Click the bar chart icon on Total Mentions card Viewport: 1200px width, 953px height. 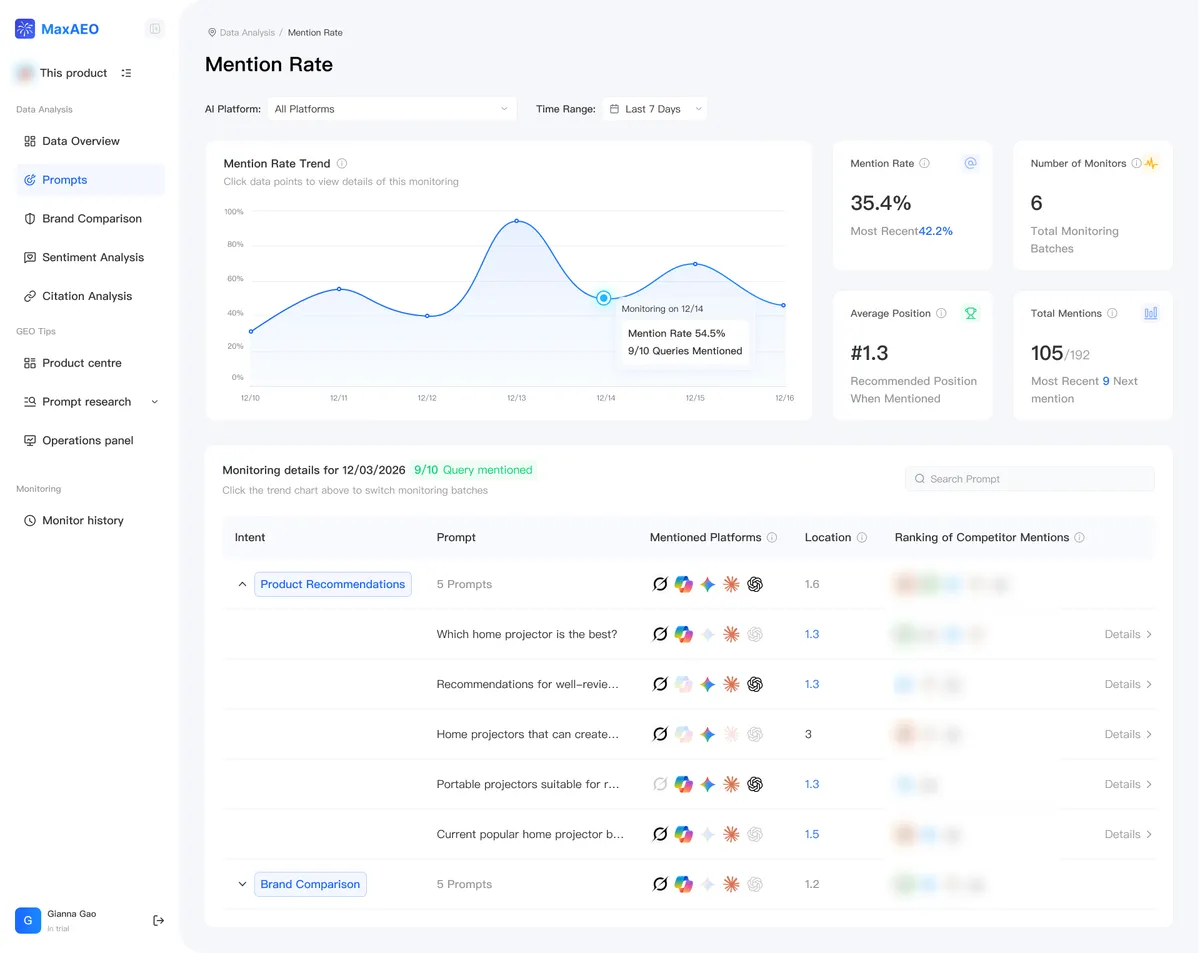tap(1151, 313)
